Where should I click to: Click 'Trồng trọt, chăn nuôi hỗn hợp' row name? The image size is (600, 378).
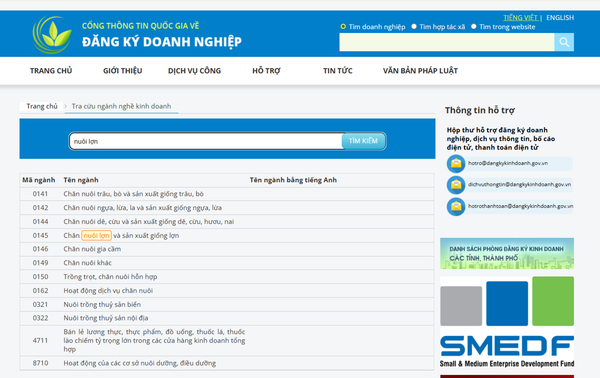110,277
